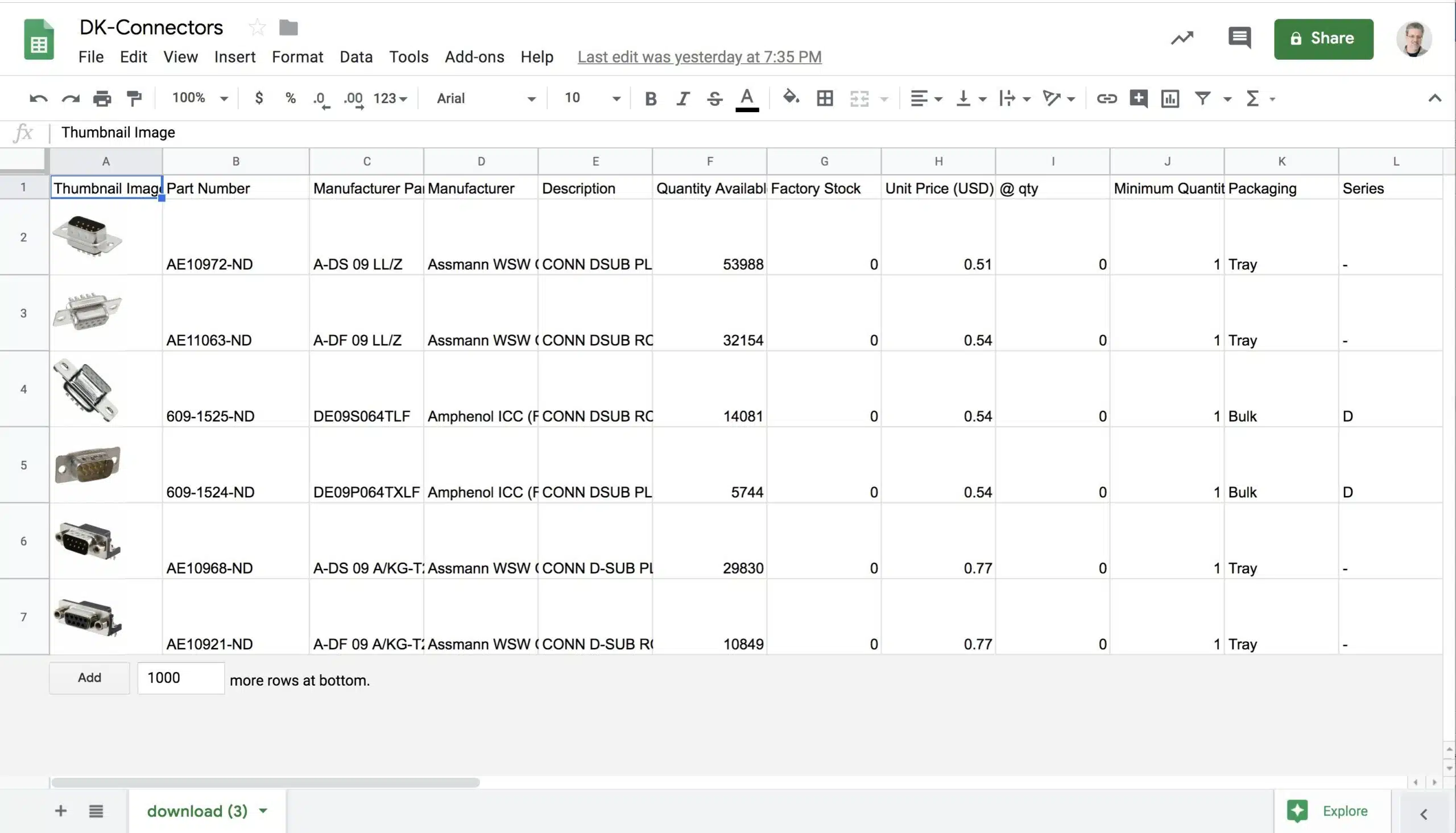
Task: Click the green Share button
Action: point(1323,39)
